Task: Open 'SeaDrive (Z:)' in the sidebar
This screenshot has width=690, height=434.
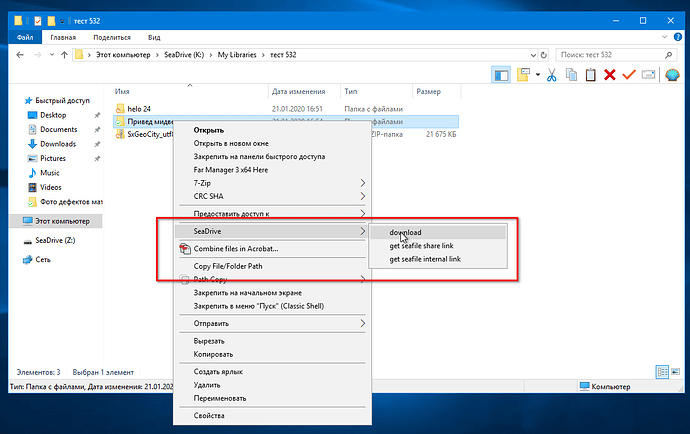Action: click(55, 240)
